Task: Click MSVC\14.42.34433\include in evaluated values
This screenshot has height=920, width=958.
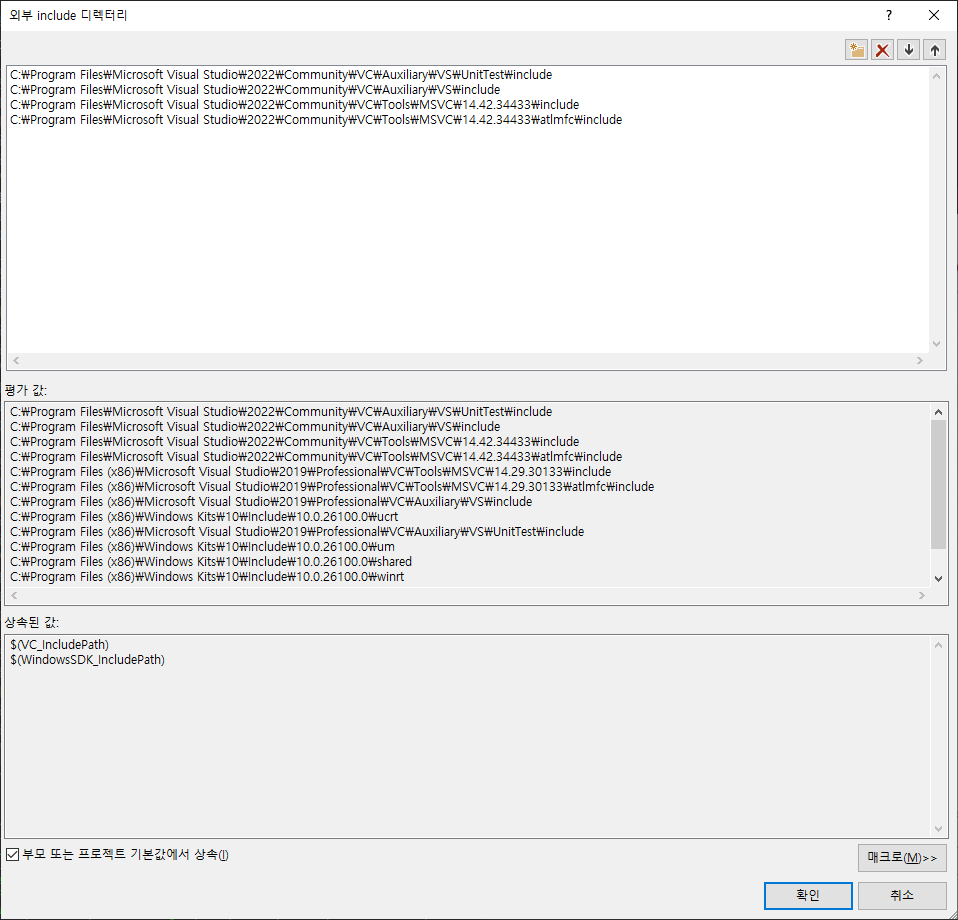Action: click(294, 442)
